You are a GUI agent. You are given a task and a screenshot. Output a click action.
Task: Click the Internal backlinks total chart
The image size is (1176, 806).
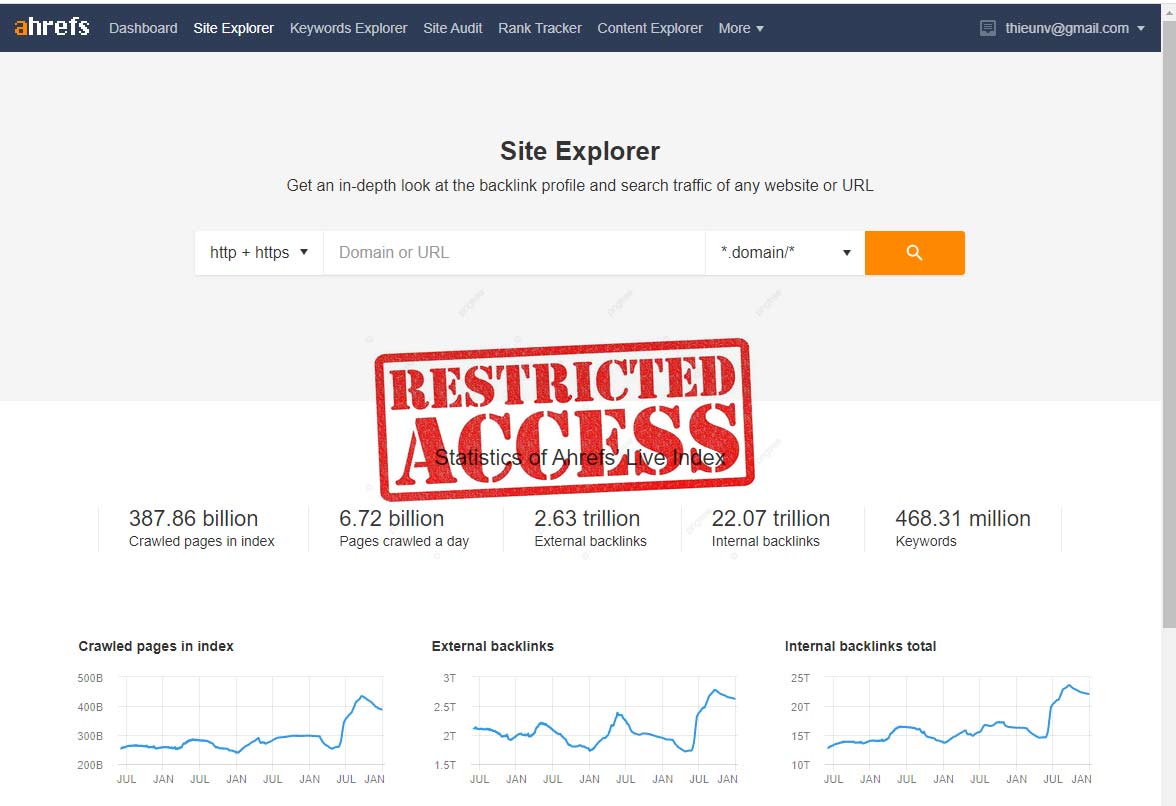(938, 728)
